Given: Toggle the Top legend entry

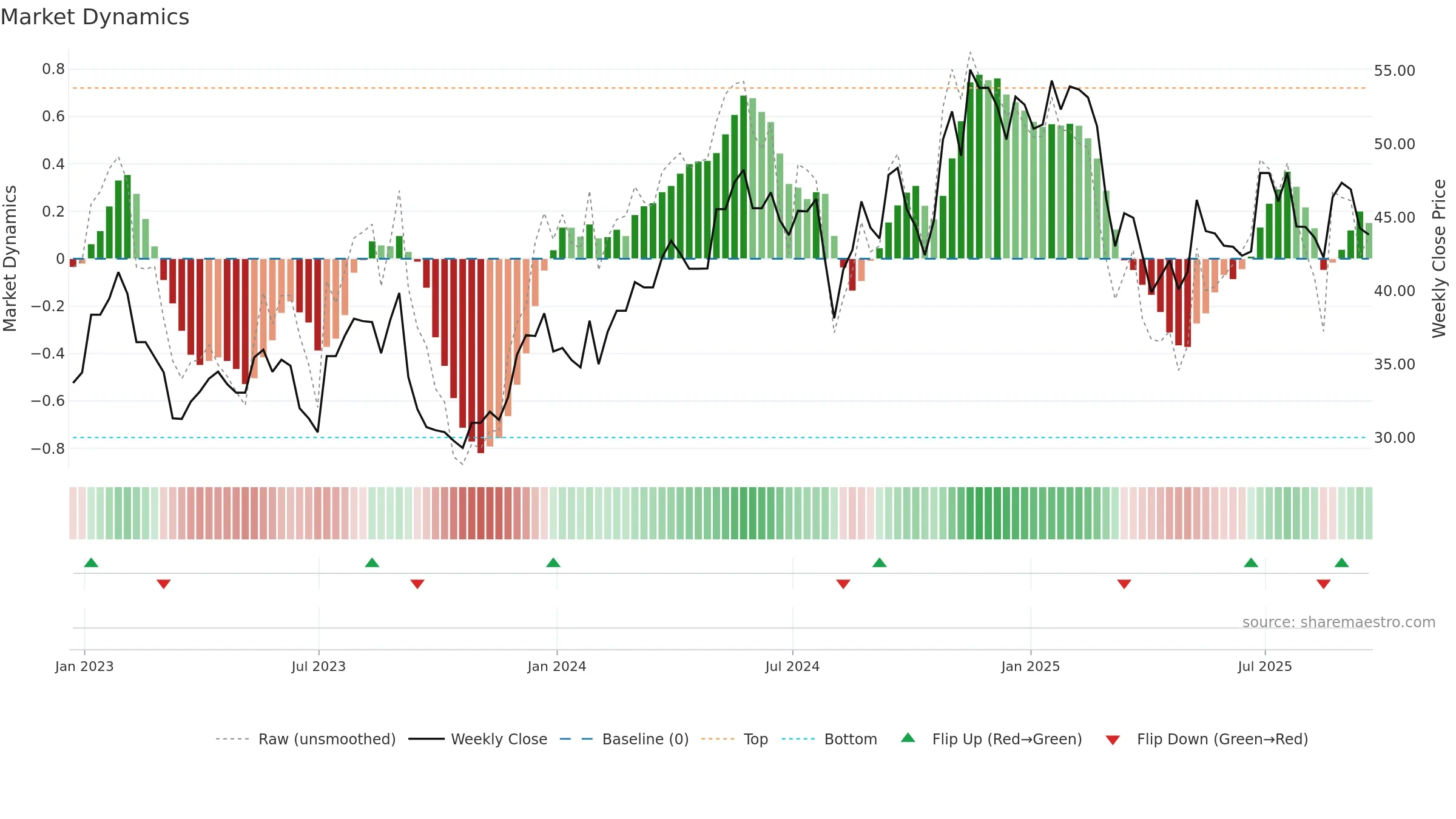Looking at the screenshot, I should (735, 739).
